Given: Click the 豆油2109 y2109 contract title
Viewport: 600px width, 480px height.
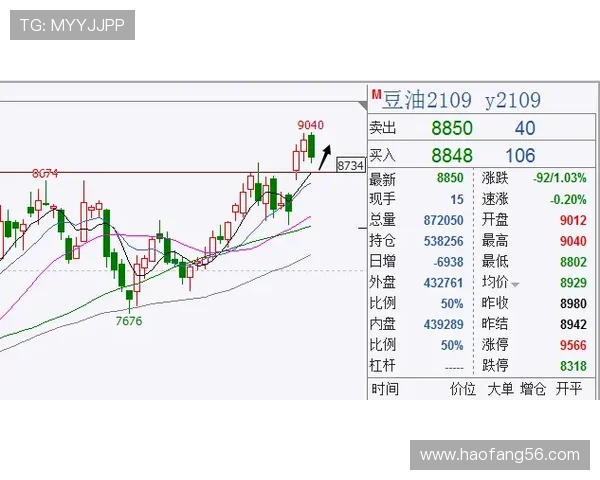Looking at the screenshot, I should click(462, 100).
